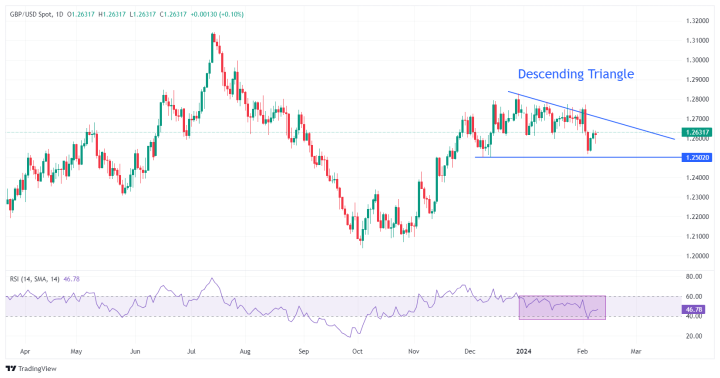720x378 pixels.
Task: Select the 1D interval label
Action: click(x=59, y=14)
